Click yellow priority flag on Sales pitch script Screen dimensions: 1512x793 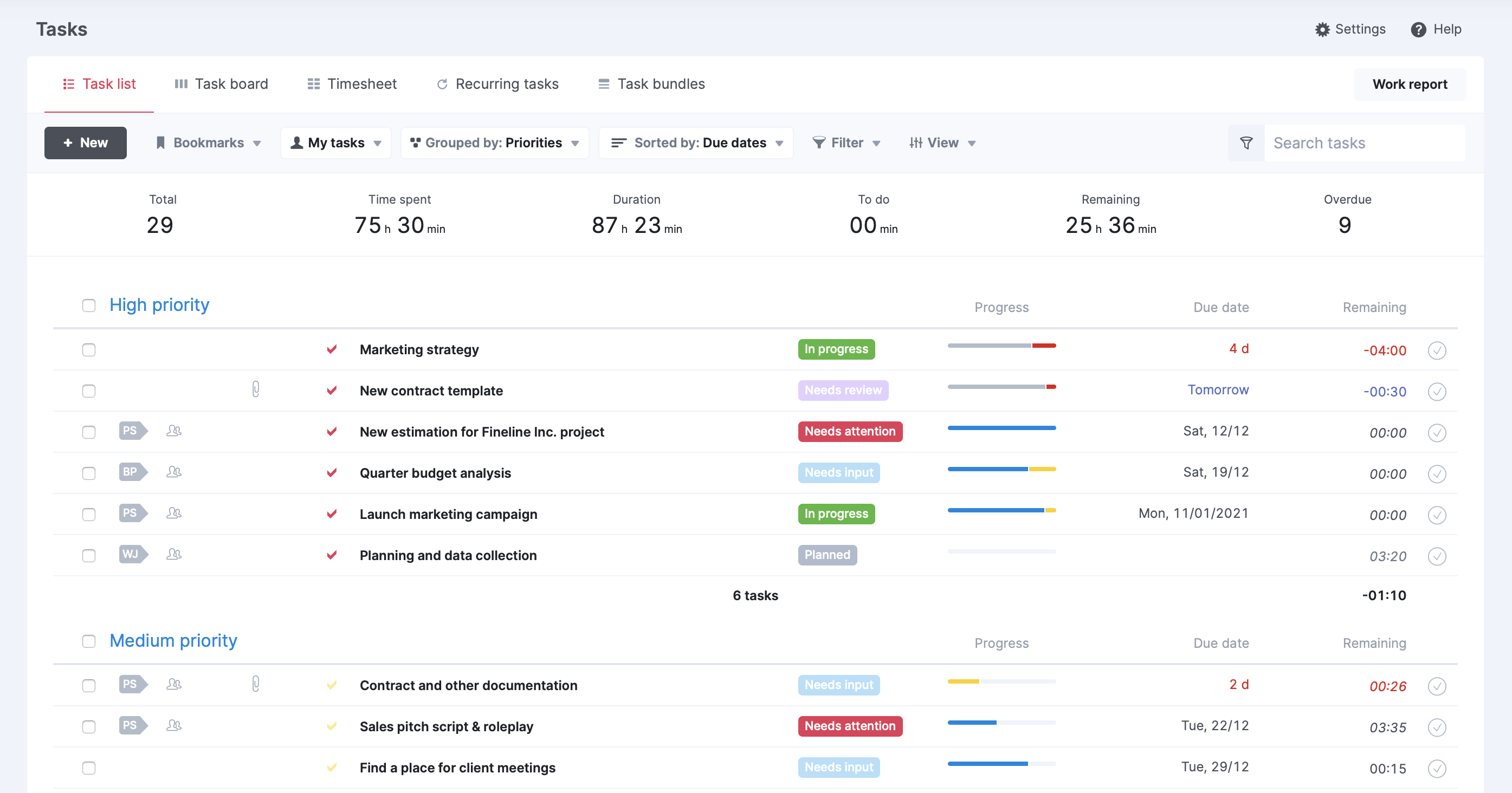(332, 726)
